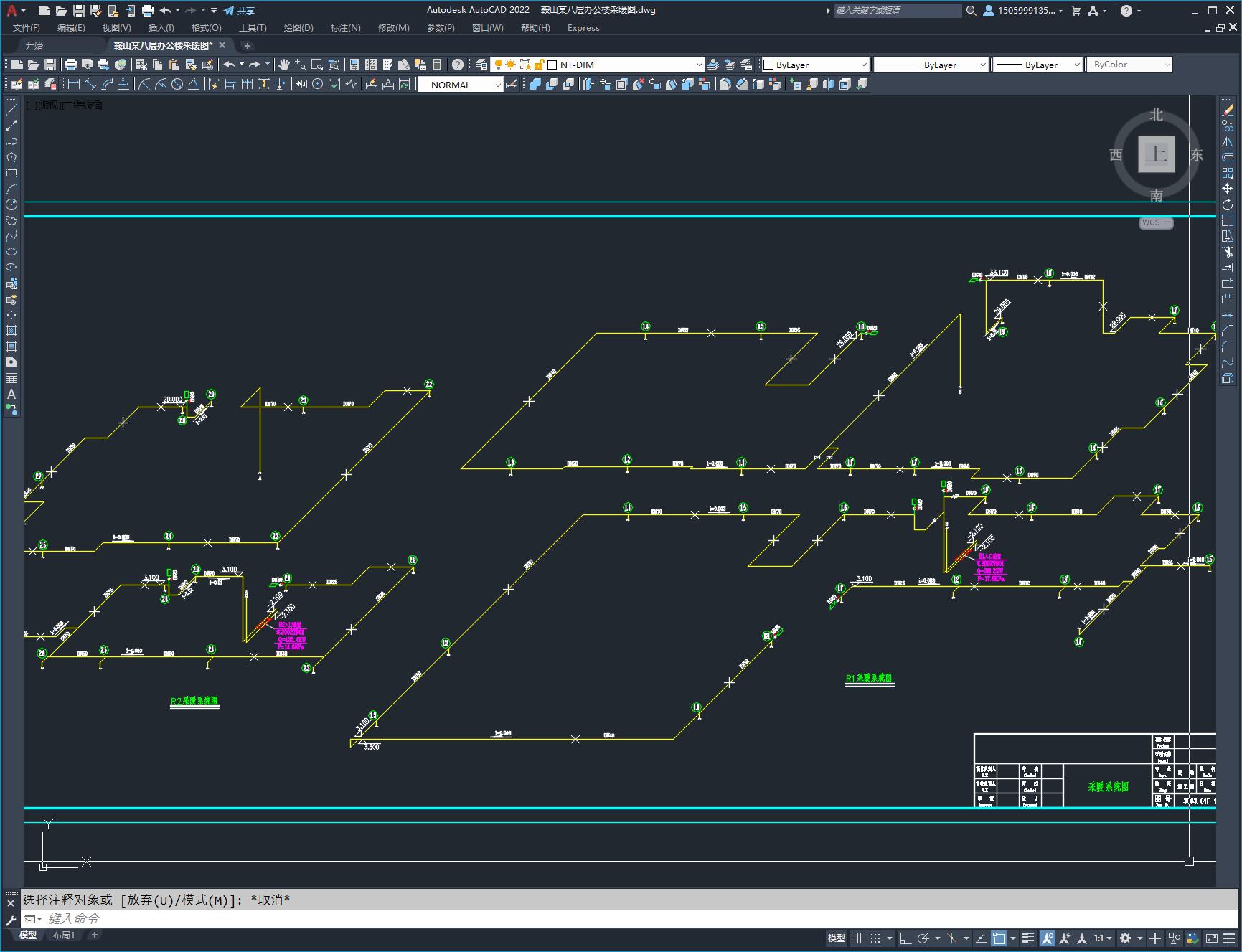Screen dimensions: 1242x952
Task: Click the WCS label under the ViewCube
Action: pos(1155,222)
